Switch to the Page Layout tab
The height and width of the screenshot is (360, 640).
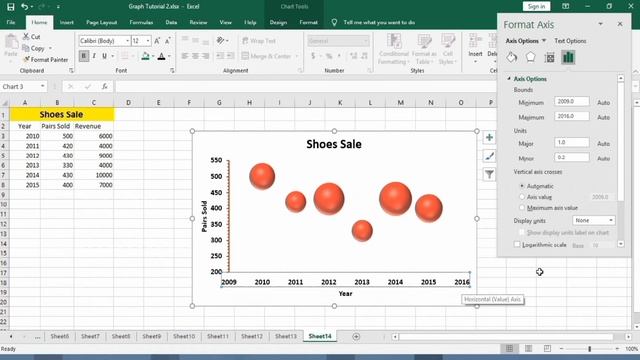point(102,22)
